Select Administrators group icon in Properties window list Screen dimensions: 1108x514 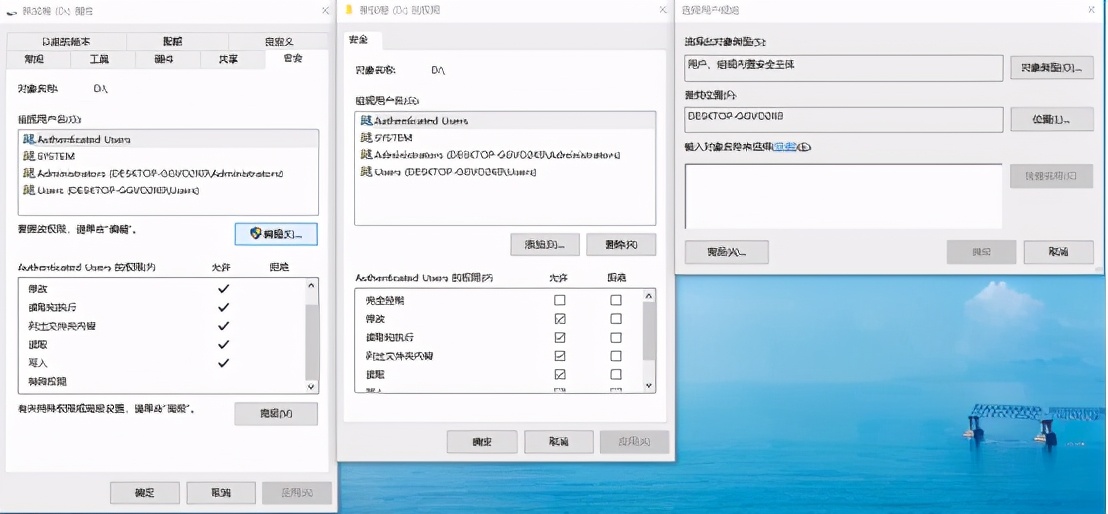tap(29, 173)
